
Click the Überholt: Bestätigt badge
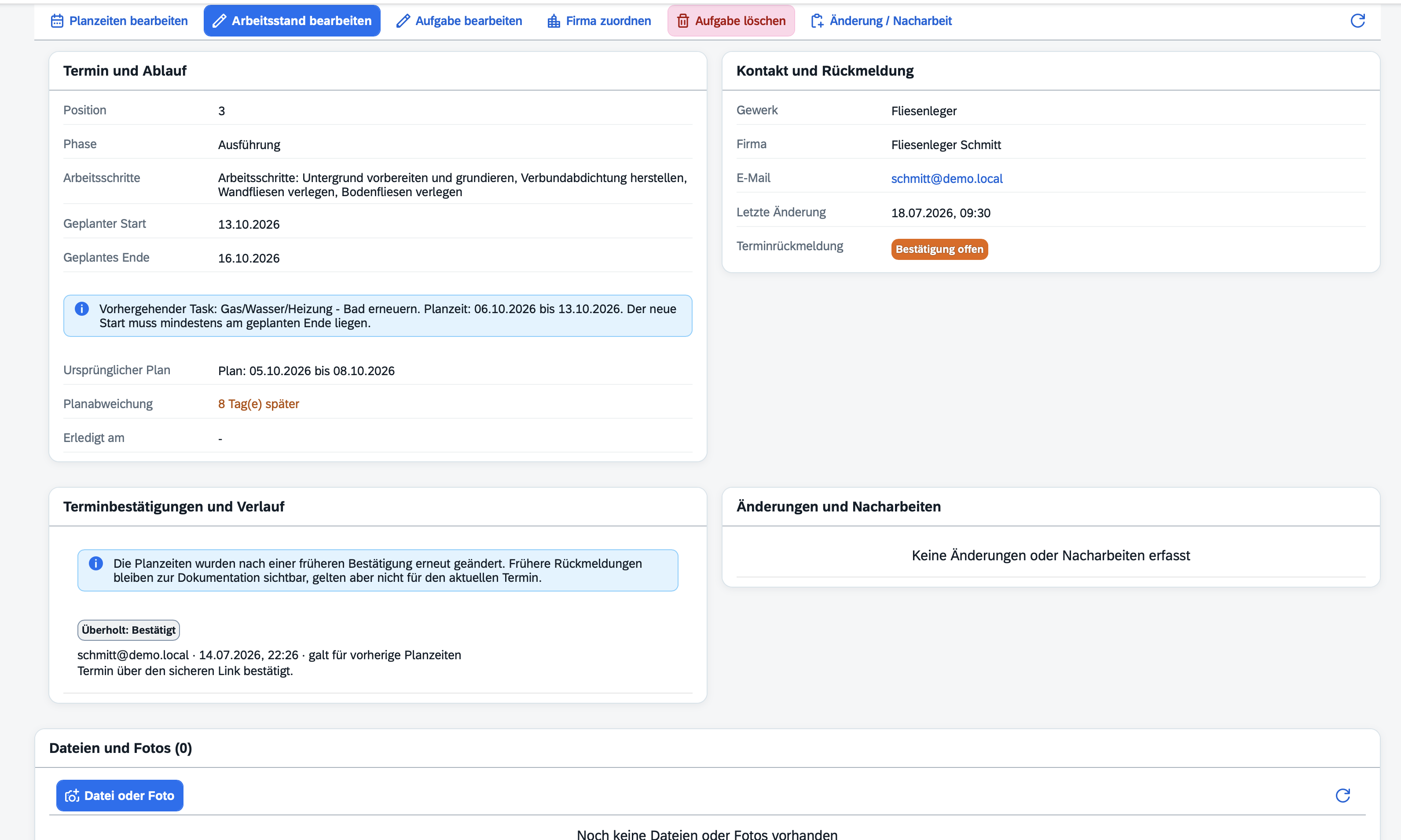128,630
